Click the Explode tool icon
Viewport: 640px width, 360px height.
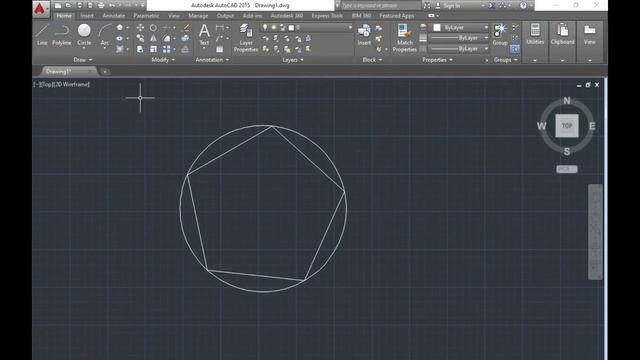185,38
